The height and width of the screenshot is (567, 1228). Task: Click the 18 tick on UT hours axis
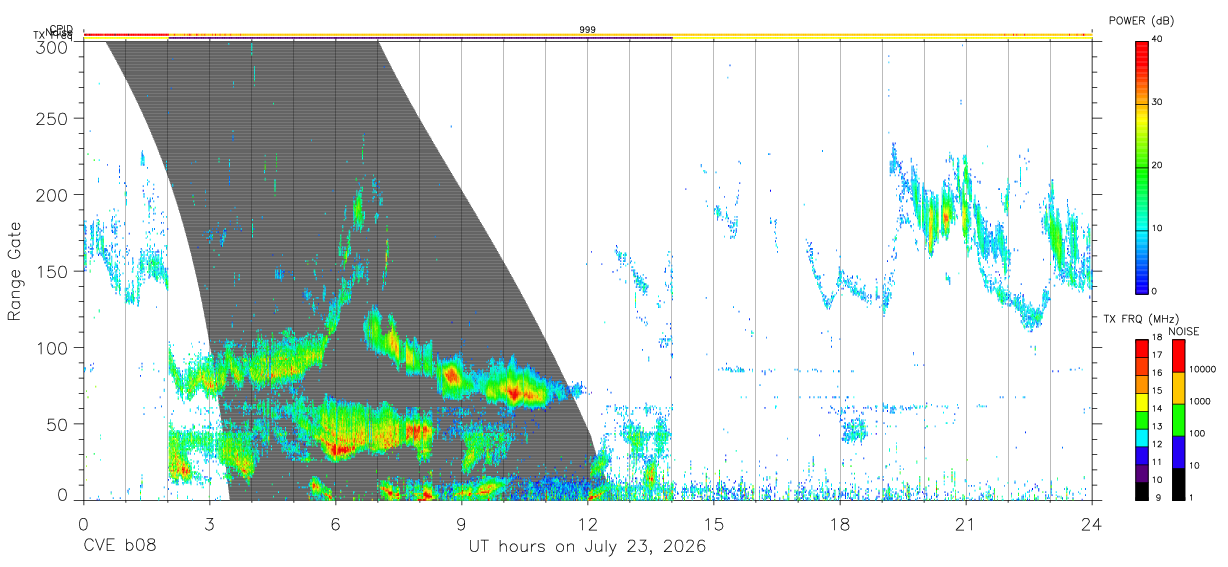[840, 524]
